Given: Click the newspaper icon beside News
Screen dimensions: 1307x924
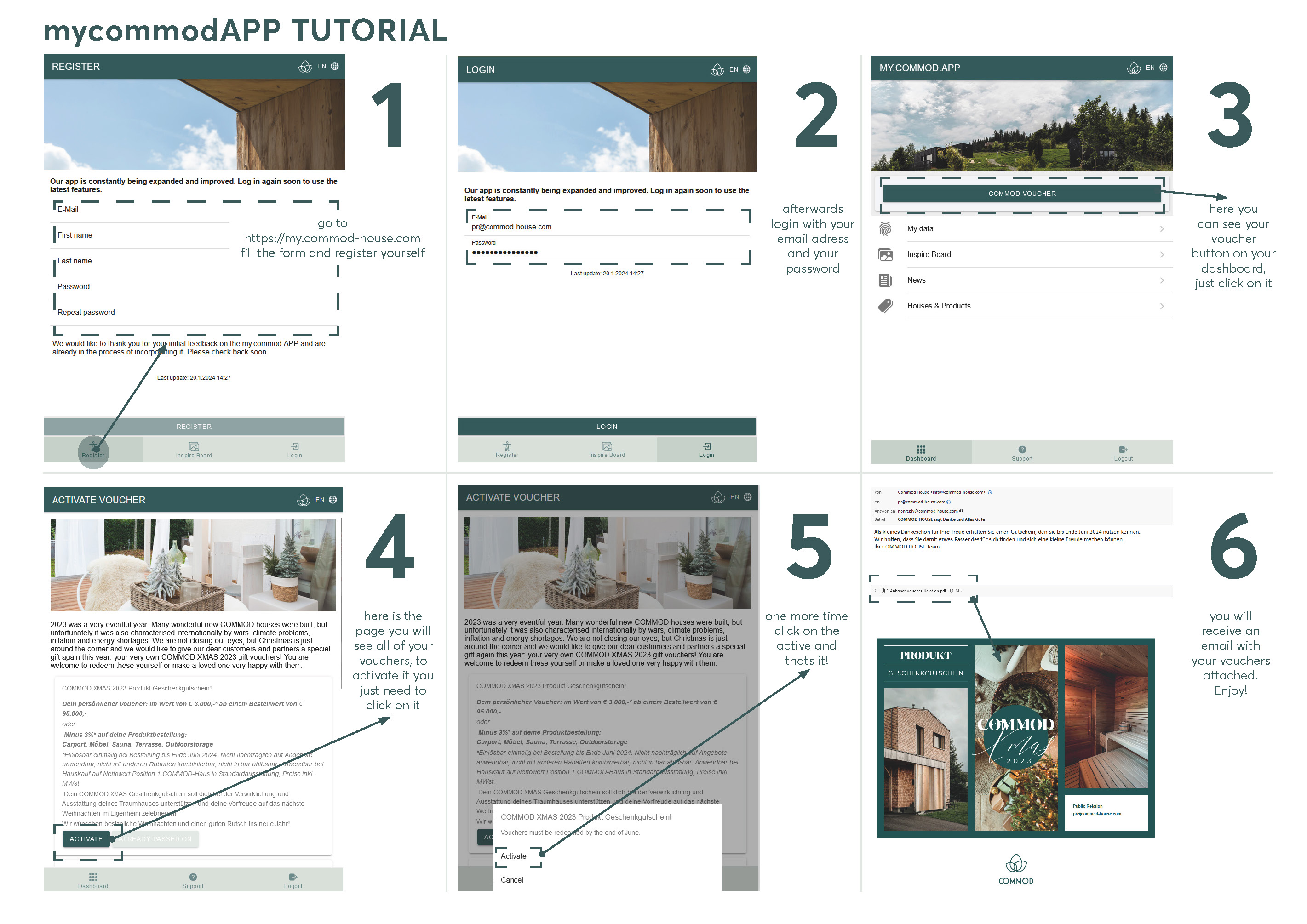Looking at the screenshot, I should 885,280.
